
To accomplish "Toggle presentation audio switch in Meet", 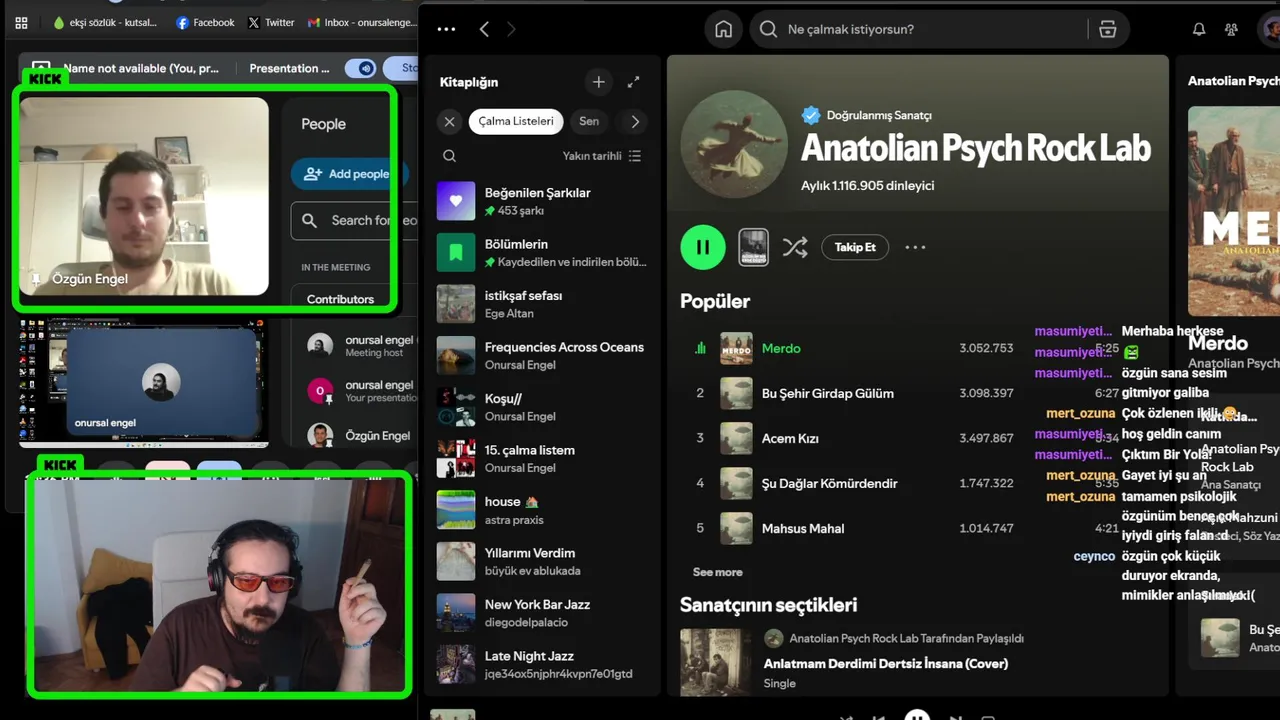I will click(360, 68).
